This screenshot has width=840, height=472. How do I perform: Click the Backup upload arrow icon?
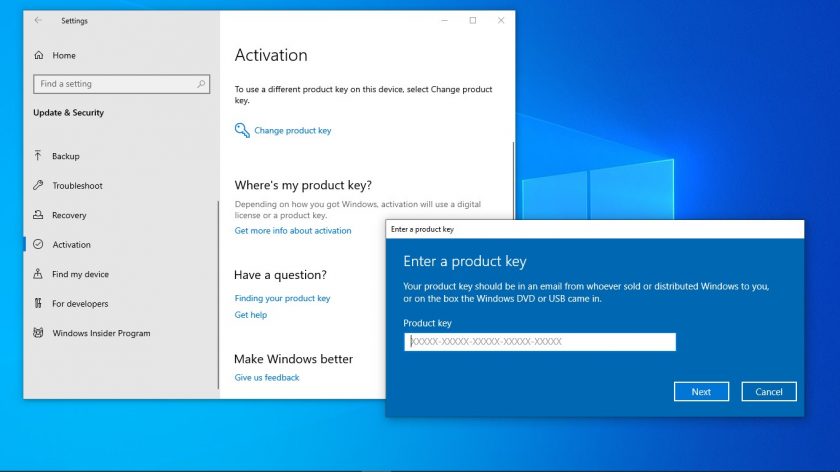pyautogui.click(x=38, y=155)
